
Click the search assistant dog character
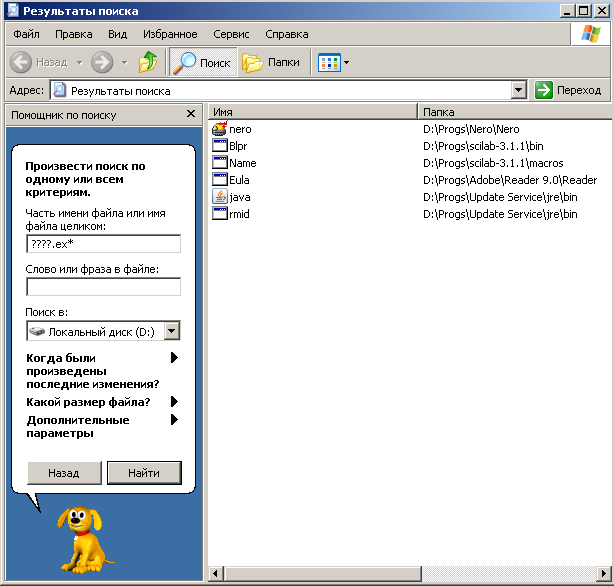click(x=84, y=539)
